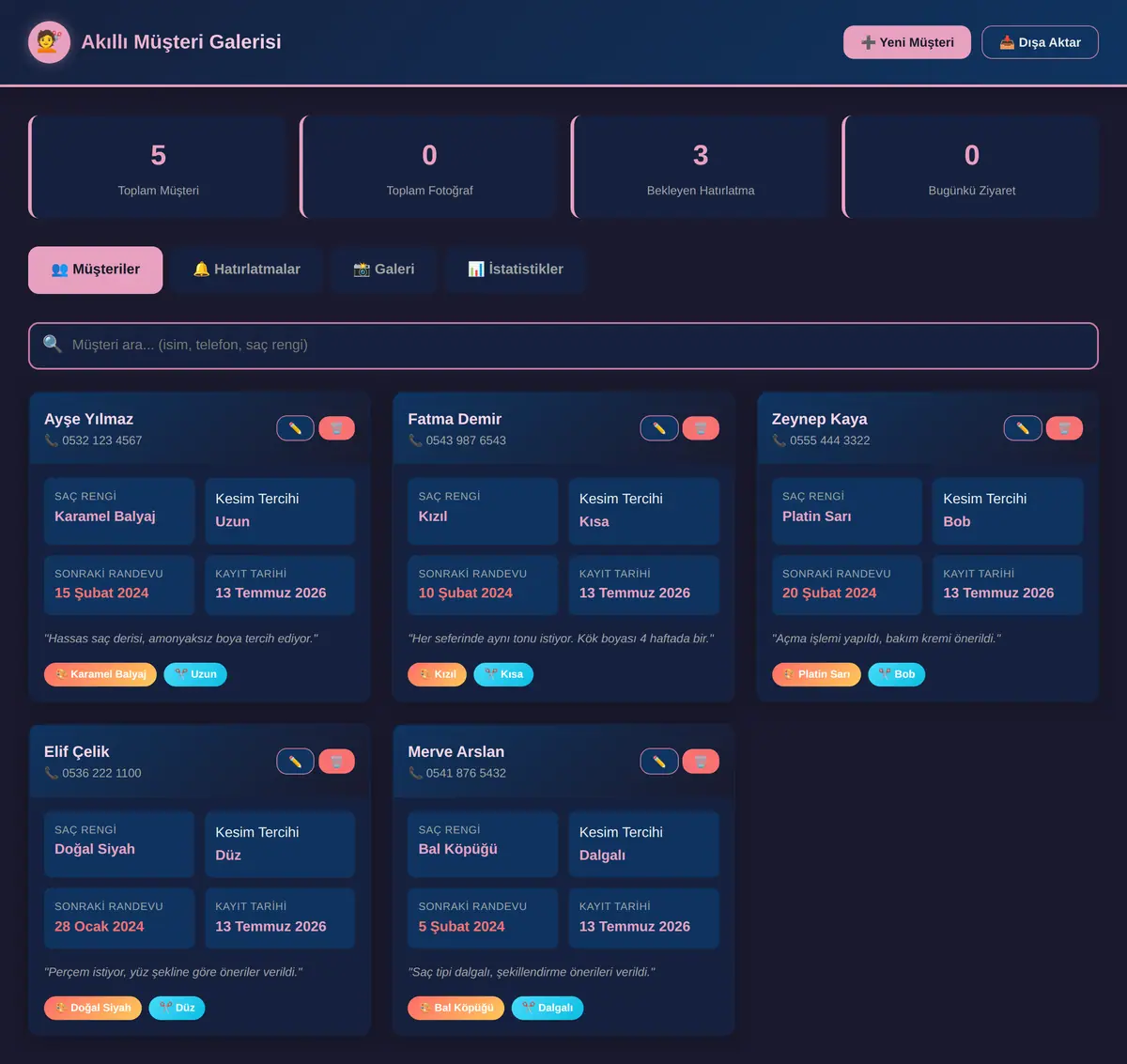Click the Bal Köpüğü color tag
The height and width of the screenshot is (1064, 1127).
455,1008
